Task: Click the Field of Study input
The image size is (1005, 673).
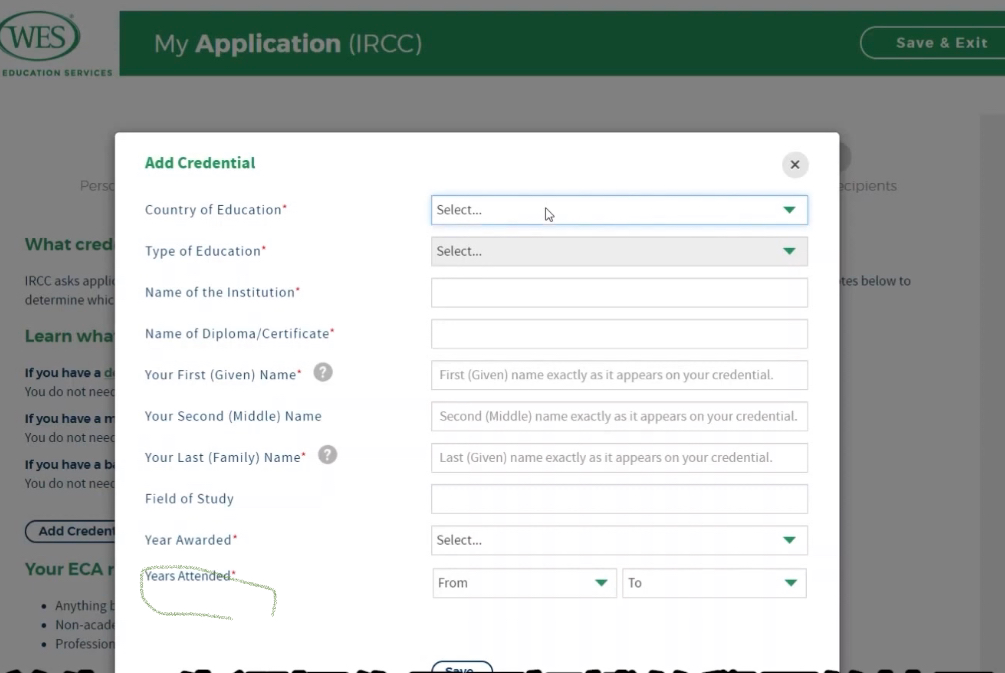Action: (x=619, y=499)
